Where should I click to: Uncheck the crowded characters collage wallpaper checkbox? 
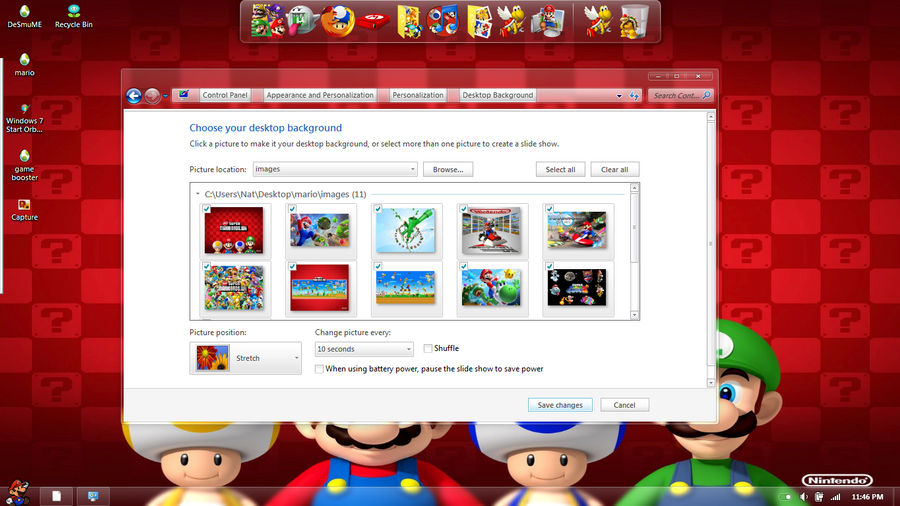click(207, 266)
